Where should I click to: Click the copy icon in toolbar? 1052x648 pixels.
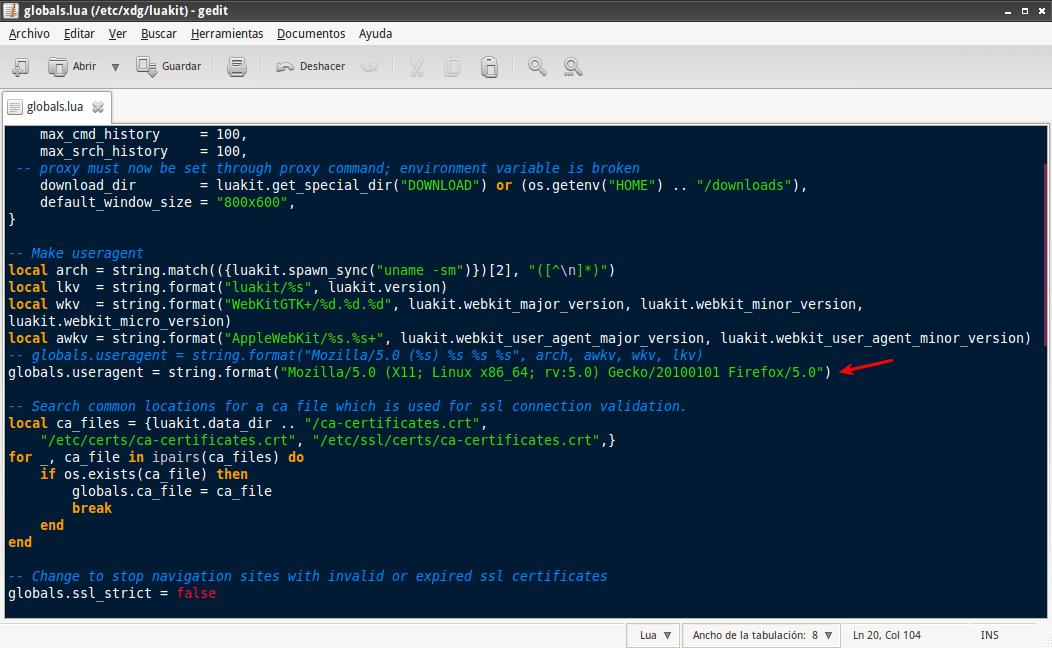453,67
